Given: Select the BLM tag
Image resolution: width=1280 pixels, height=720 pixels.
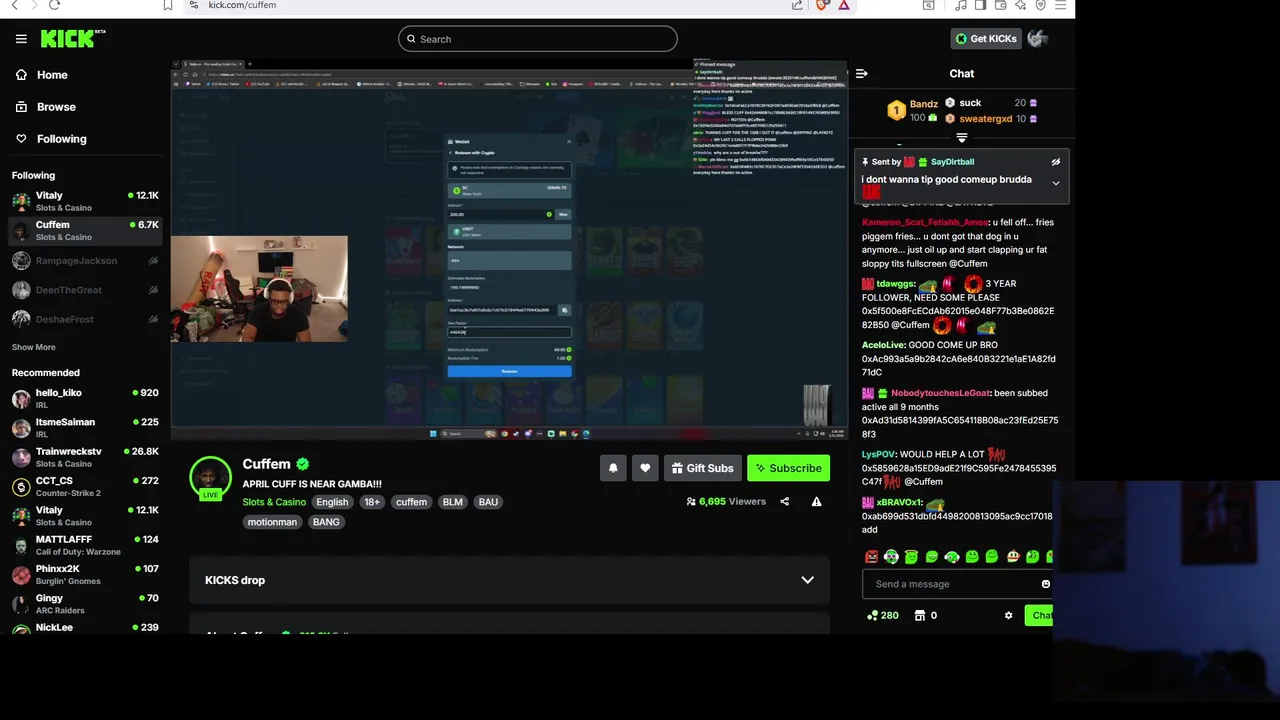Looking at the screenshot, I should click(x=453, y=502).
